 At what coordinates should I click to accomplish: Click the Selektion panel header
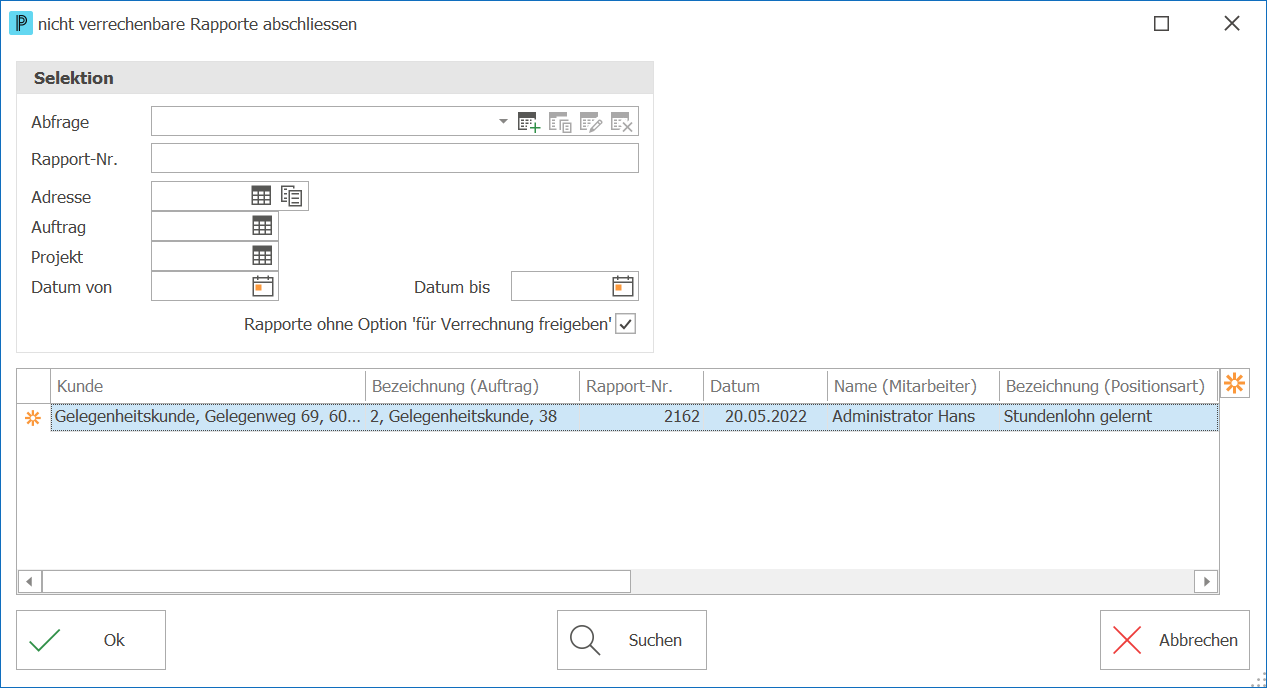point(335,78)
